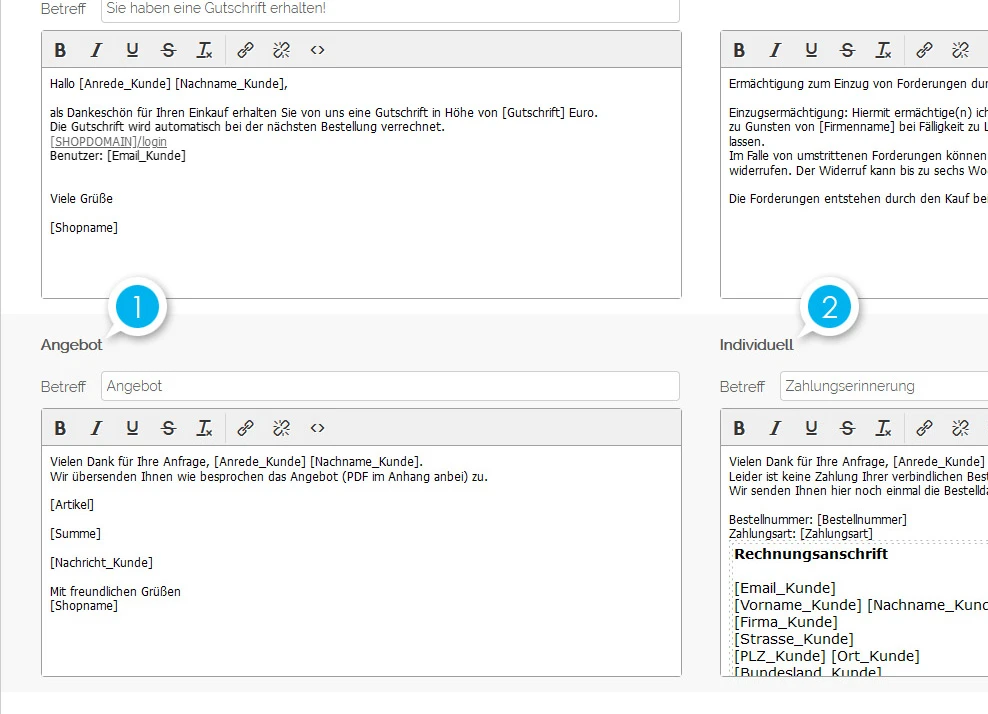The image size is (988, 714).
Task: Click Bold icon in Gutschrift editor toolbar
Action: point(60,50)
